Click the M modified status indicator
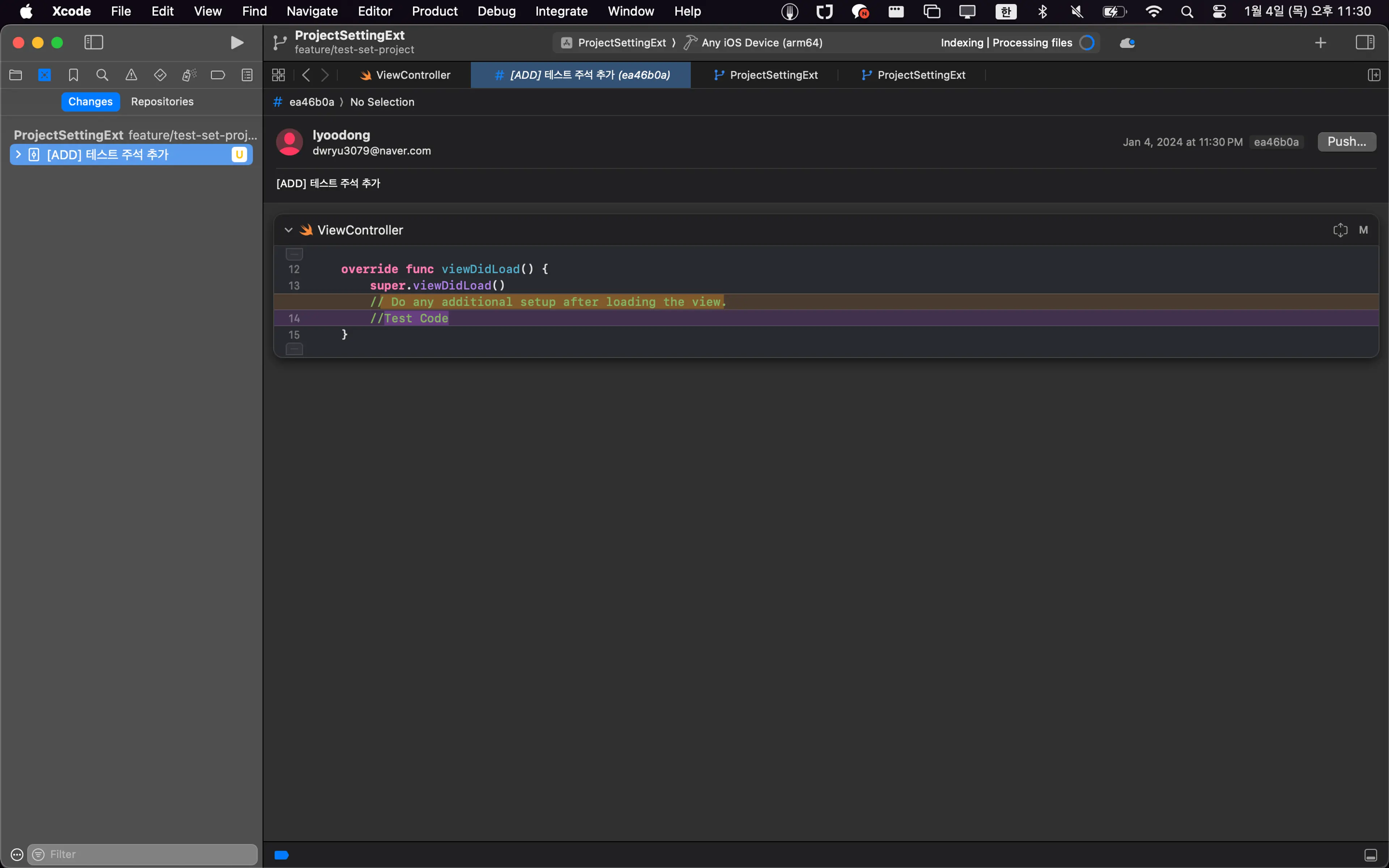Image resolution: width=1389 pixels, height=868 pixels. tap(1364, 230)
